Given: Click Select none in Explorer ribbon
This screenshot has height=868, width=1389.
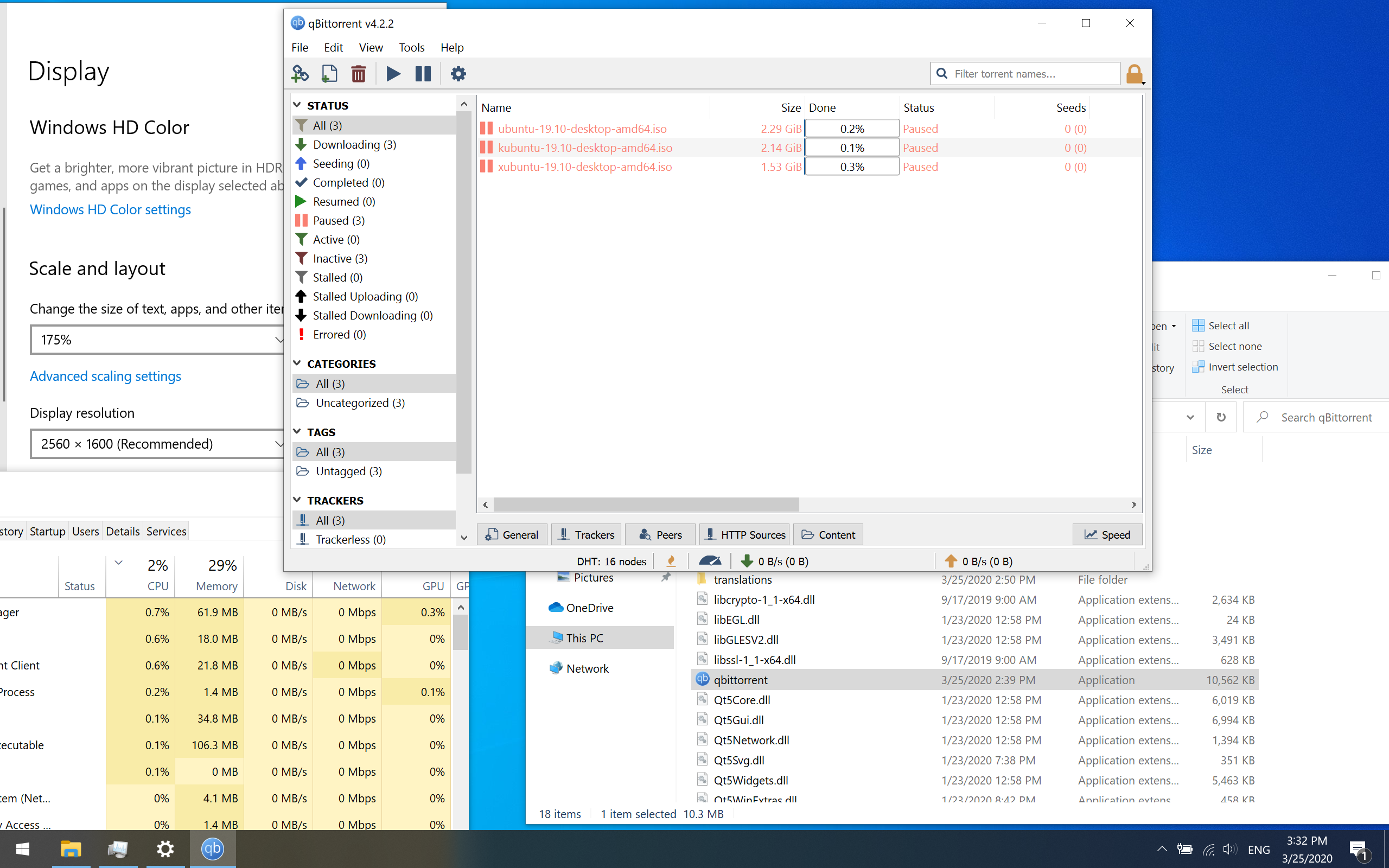Looking at the screenshot, I should point(1227,346).
